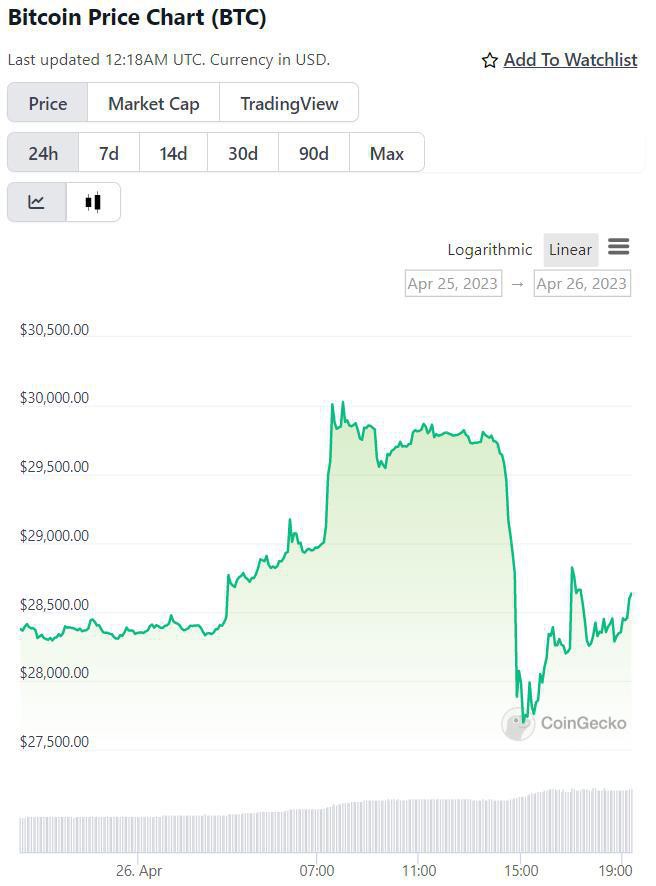Open the Apr 25, 2023 start date picker
Screen dimensions: 656x886
452,283
